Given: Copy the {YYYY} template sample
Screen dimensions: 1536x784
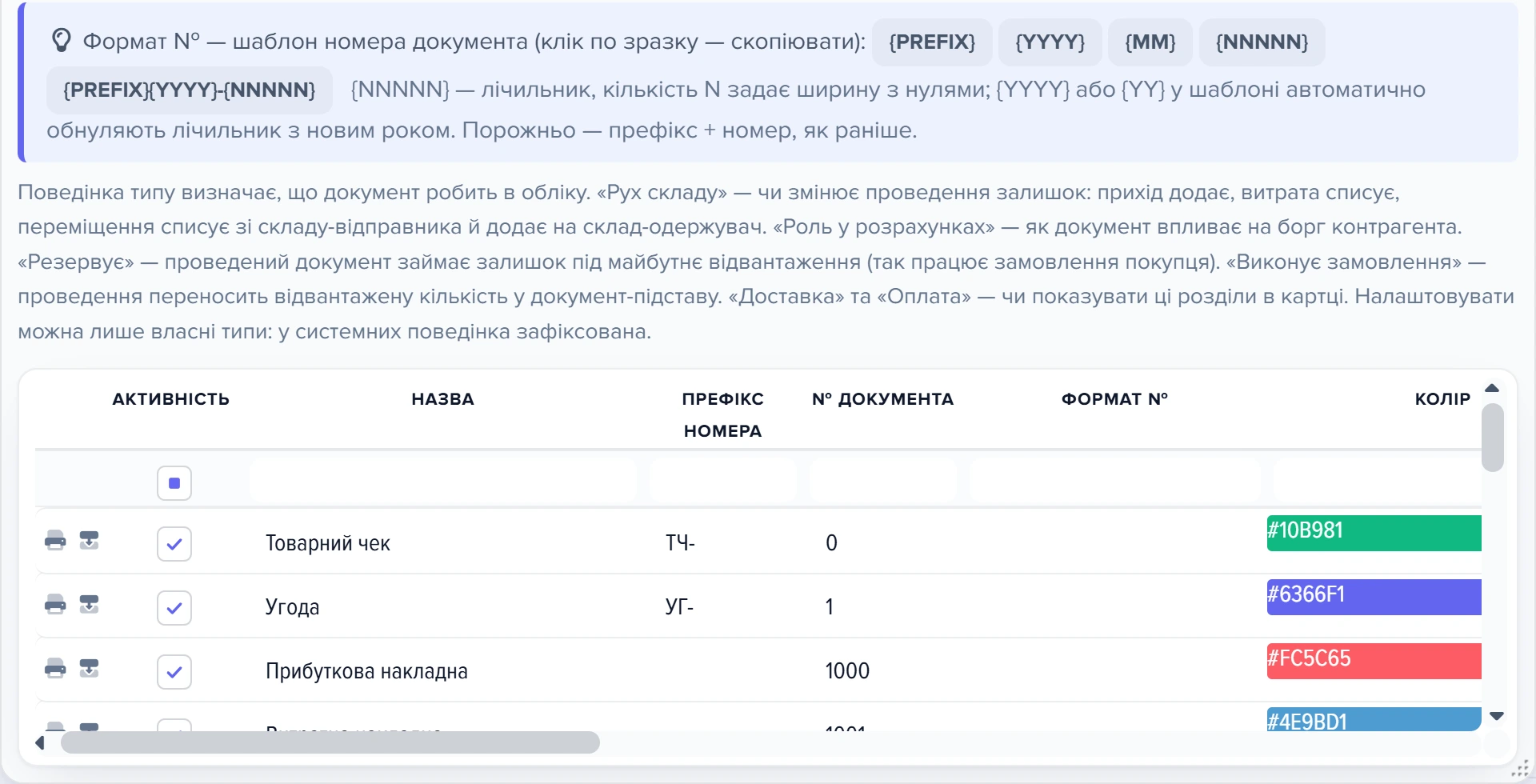Looking at the screenshot, I should tap(1050, 42).
